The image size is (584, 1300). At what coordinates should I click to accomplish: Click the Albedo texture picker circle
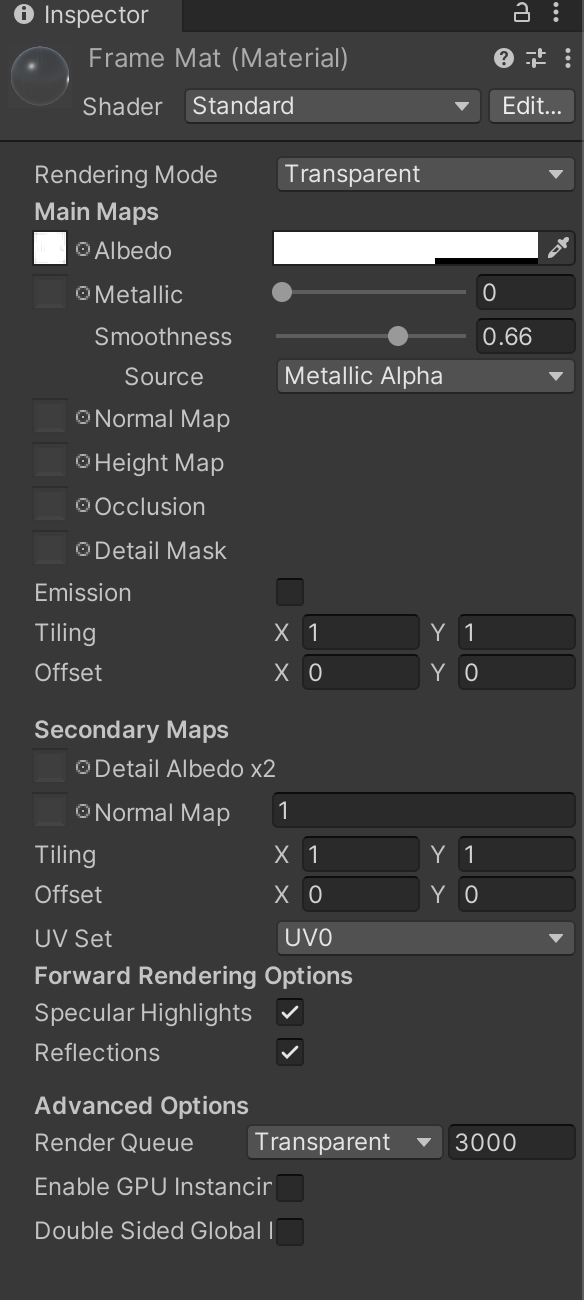[83, 250]
